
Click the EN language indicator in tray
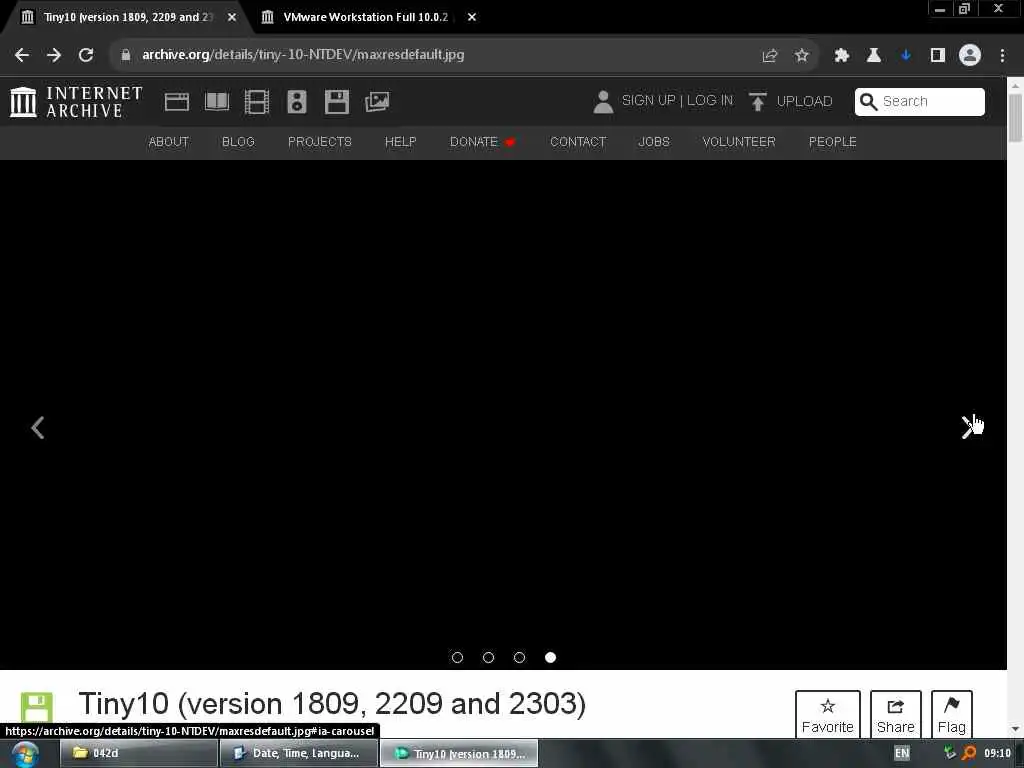(x=902, y=753)
